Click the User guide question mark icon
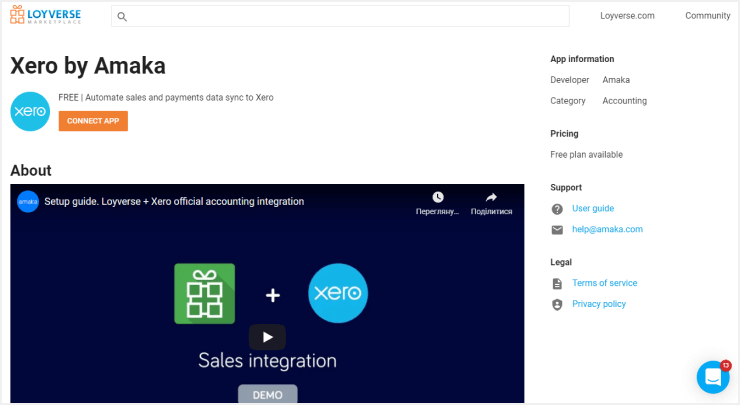740x405 pixels. click(557, 209)
